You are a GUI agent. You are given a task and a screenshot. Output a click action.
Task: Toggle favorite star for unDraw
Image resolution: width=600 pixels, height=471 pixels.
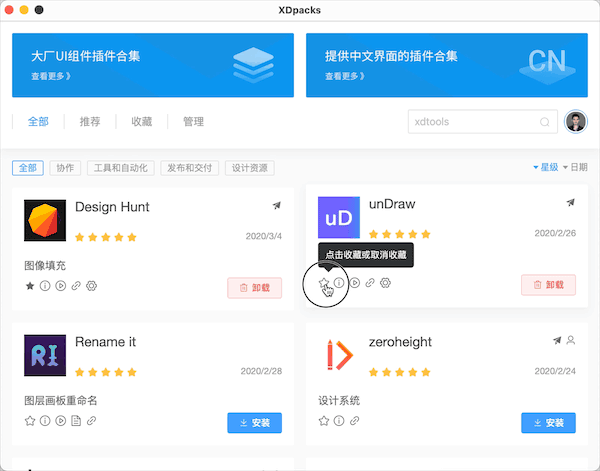point(324,283)
